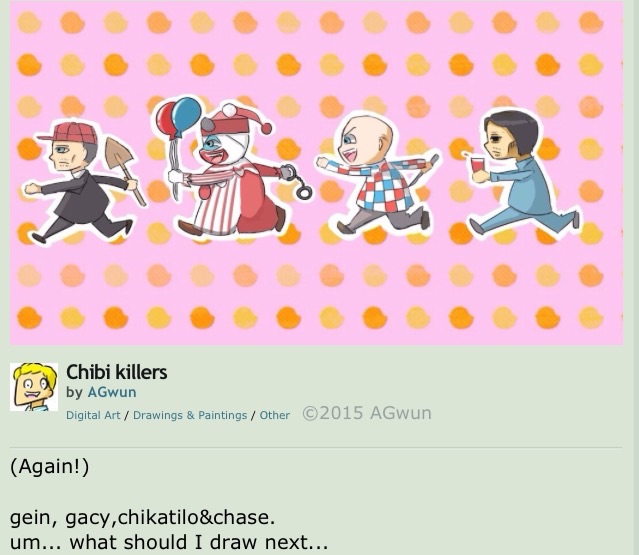Select the Other category link

click(x=275, y=415)
